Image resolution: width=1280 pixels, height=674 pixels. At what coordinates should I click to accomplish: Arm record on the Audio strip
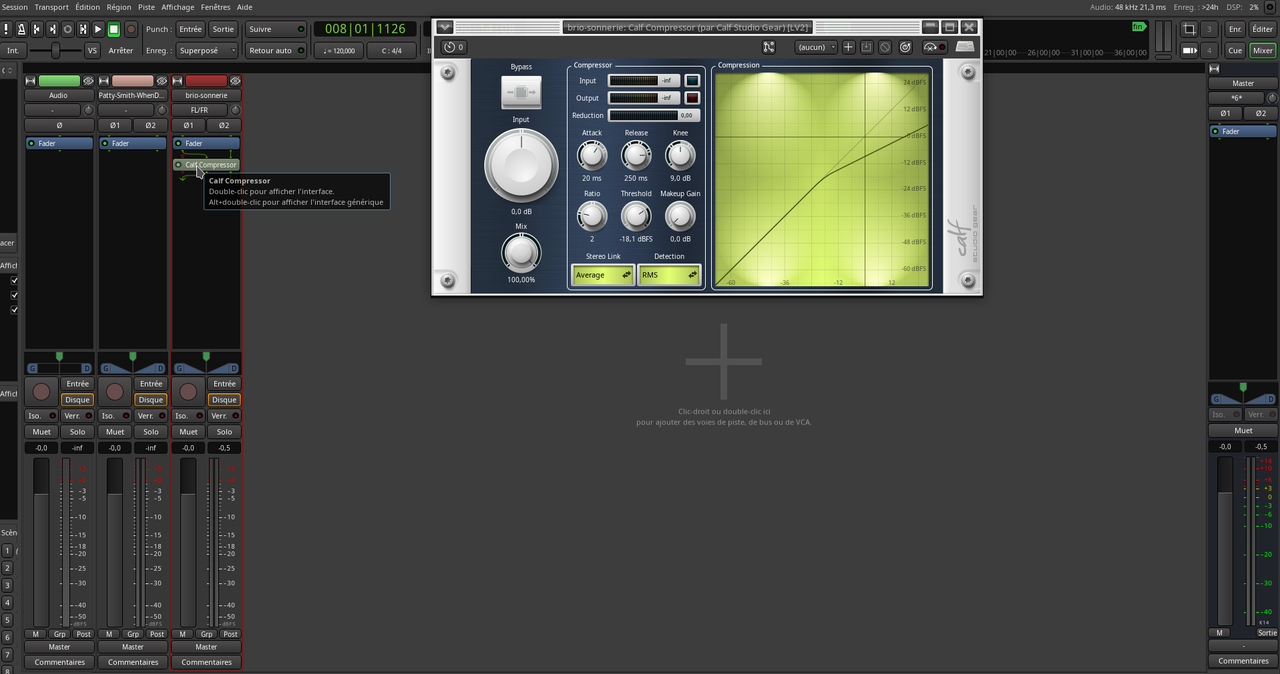coord(41,391)
